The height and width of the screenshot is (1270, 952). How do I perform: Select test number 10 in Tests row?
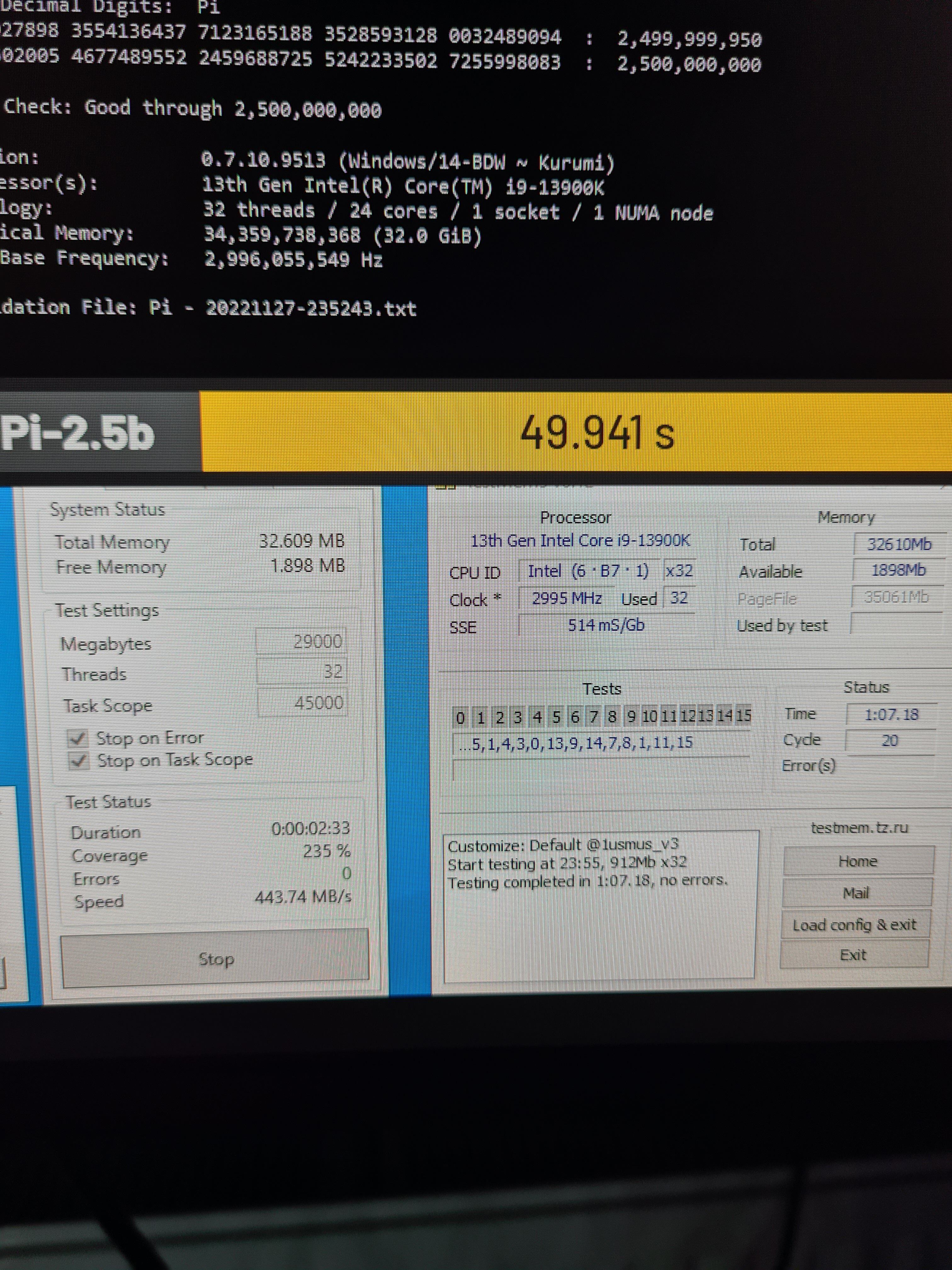(x=649, y=717)
